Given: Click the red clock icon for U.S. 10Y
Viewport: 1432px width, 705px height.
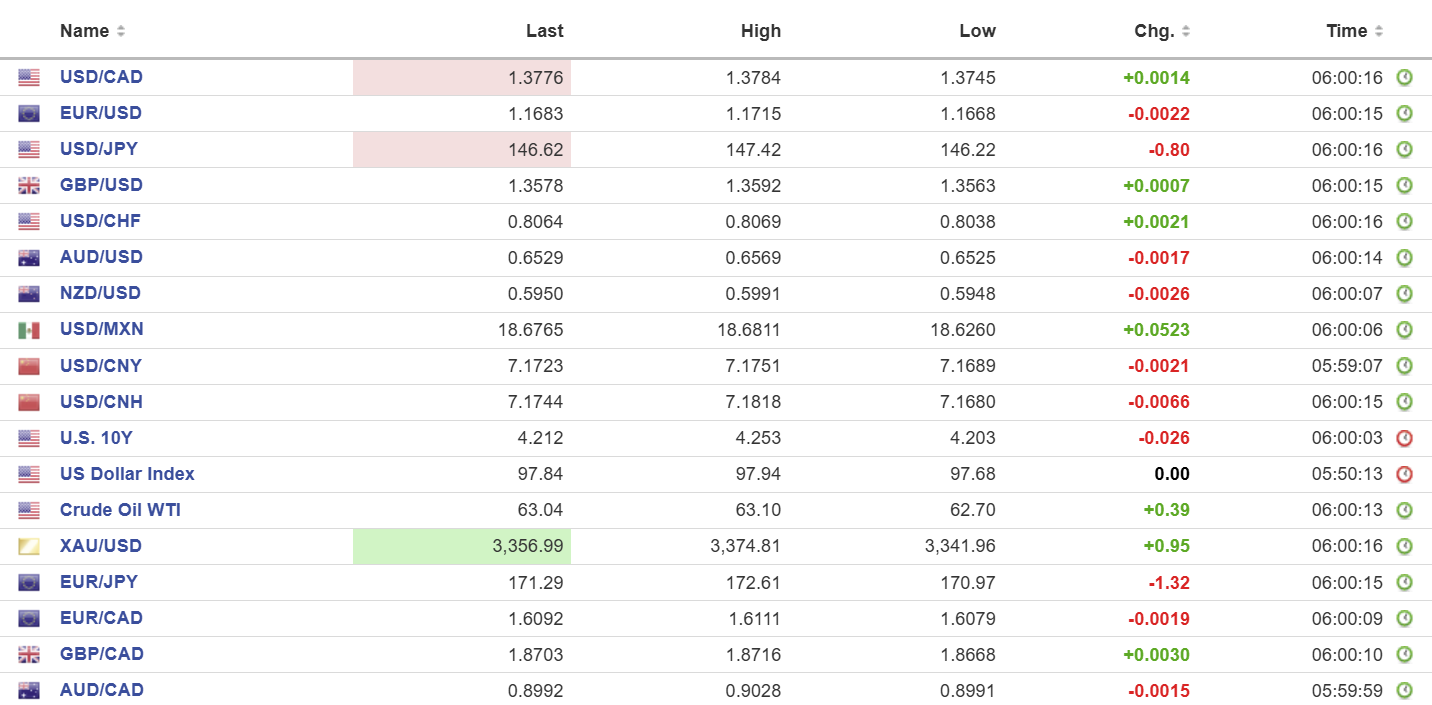Looking at the screenshot, I should 1404,438.
